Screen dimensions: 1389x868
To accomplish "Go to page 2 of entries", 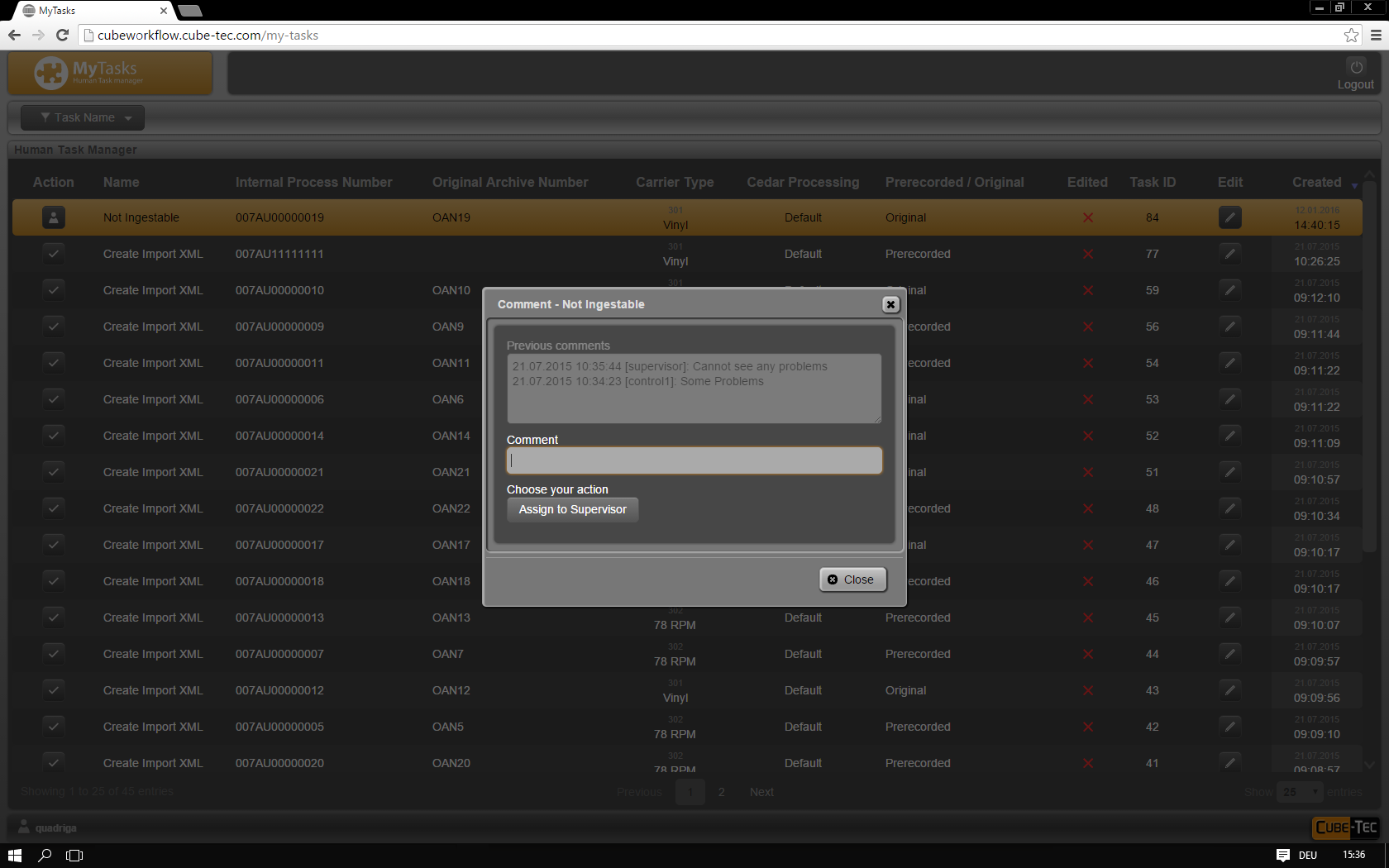I will (721, 792).
